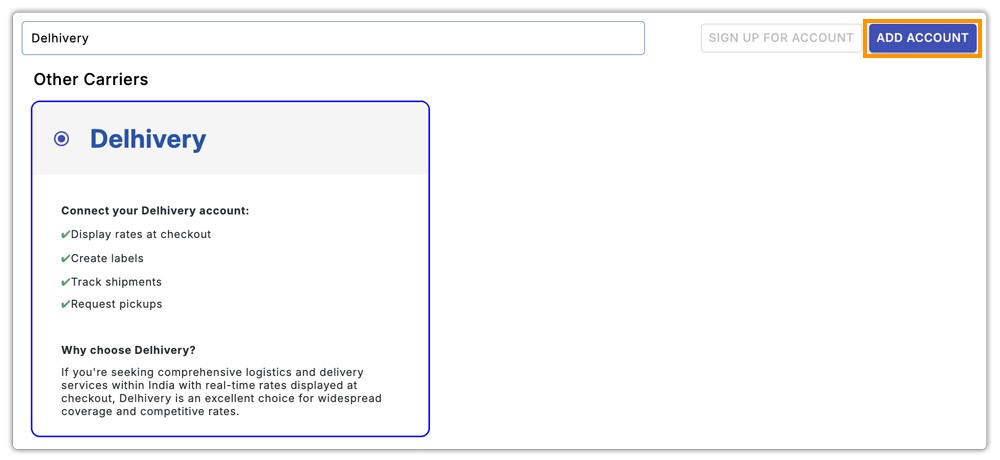Click the green checkmark beside Request pickups
The image size is (1000, 460).
(x=65, y=304)
